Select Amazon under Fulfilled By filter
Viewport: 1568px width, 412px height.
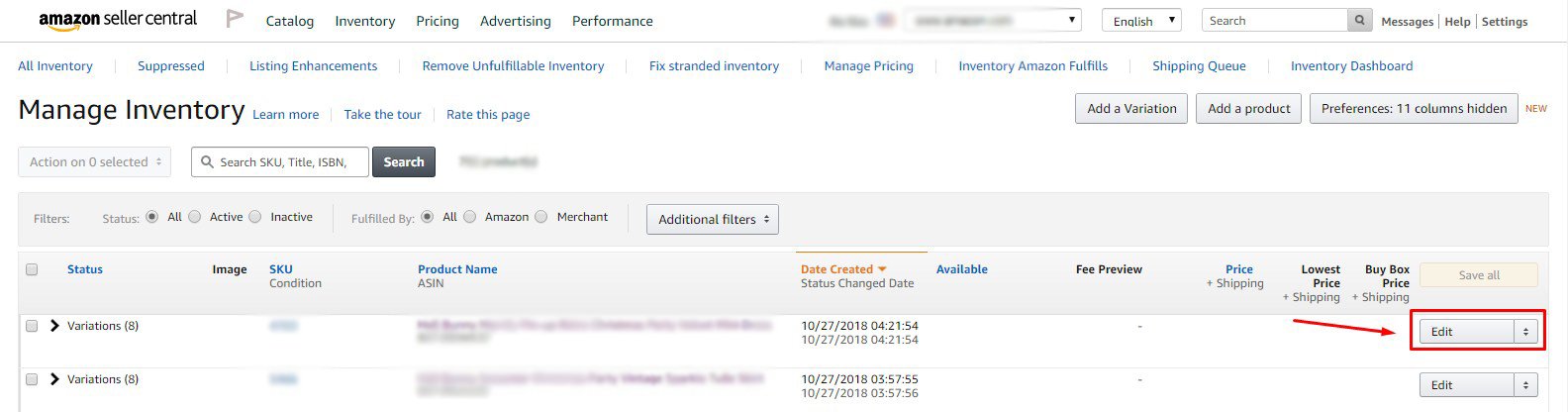(470, 217)
